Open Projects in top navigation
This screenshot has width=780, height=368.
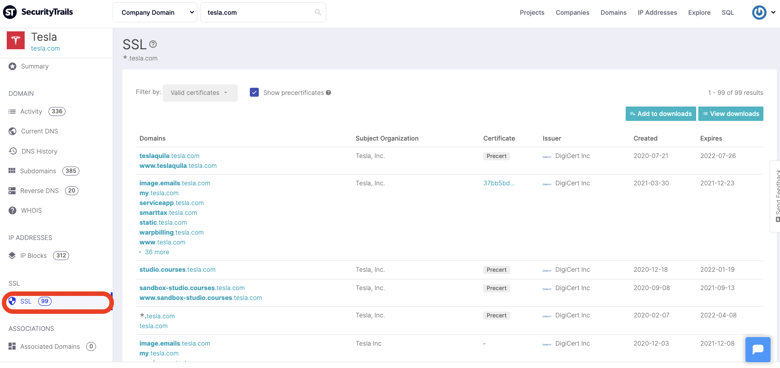point(532,12)
